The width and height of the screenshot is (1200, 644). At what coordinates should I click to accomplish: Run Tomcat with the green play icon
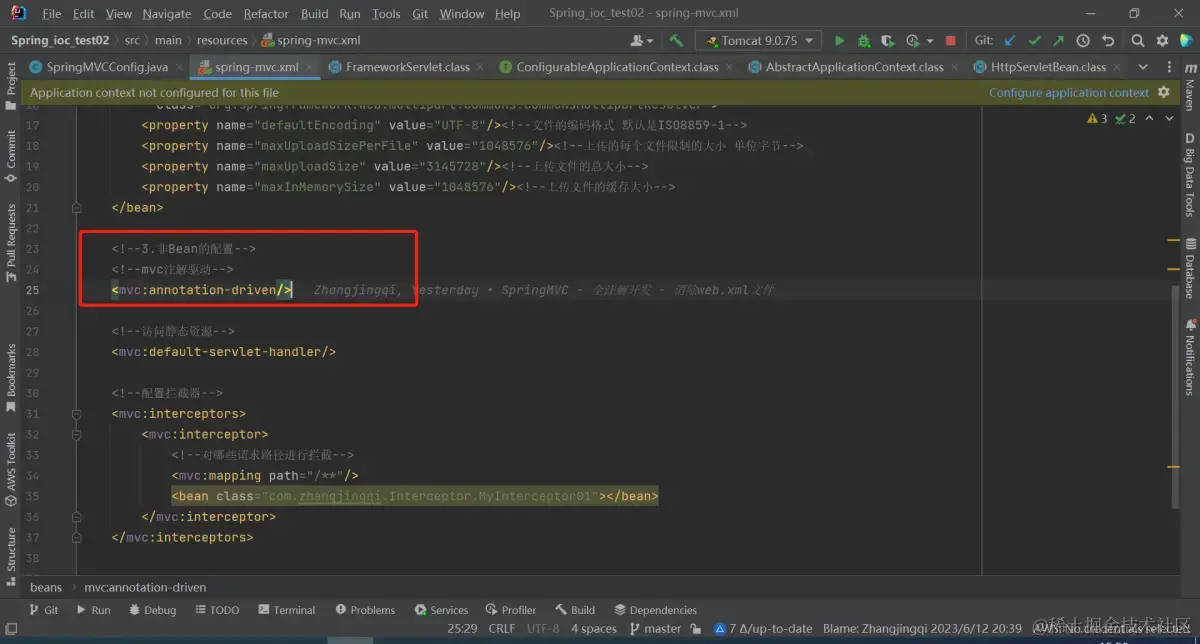coord(839,41)
